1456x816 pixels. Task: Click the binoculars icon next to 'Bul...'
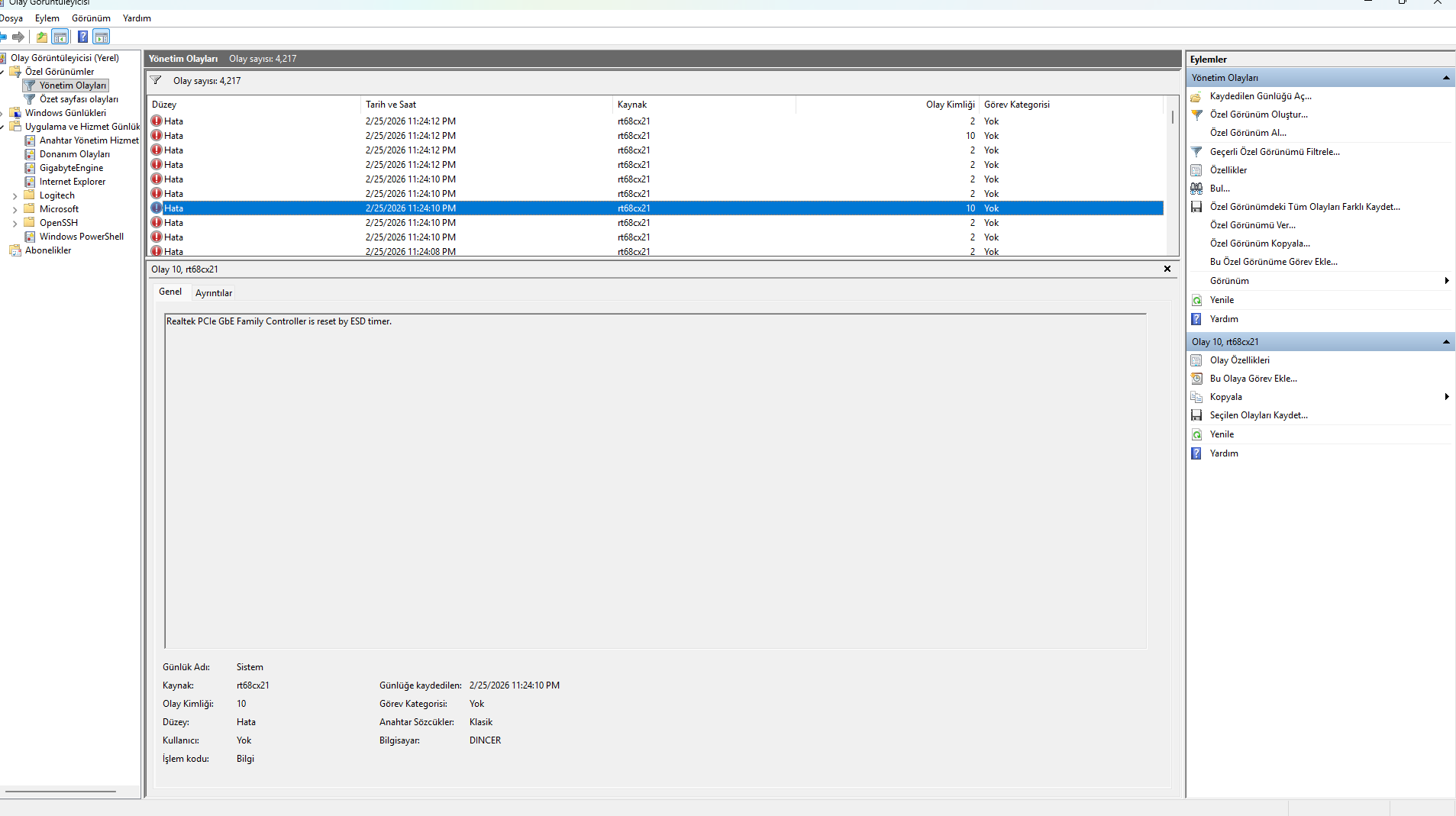tap(1196, 189)
